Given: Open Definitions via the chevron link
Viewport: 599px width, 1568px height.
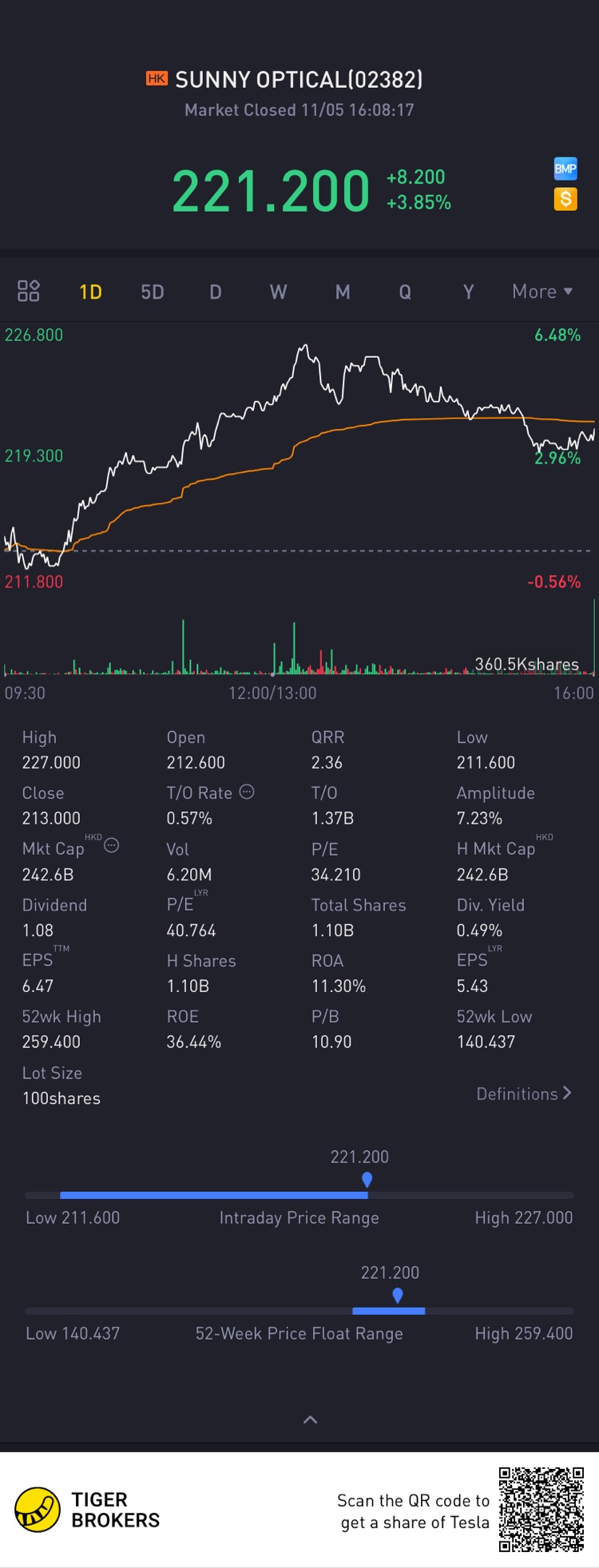Looking at the screenshot, I should pyautogui.click(x=524, y=1094).
